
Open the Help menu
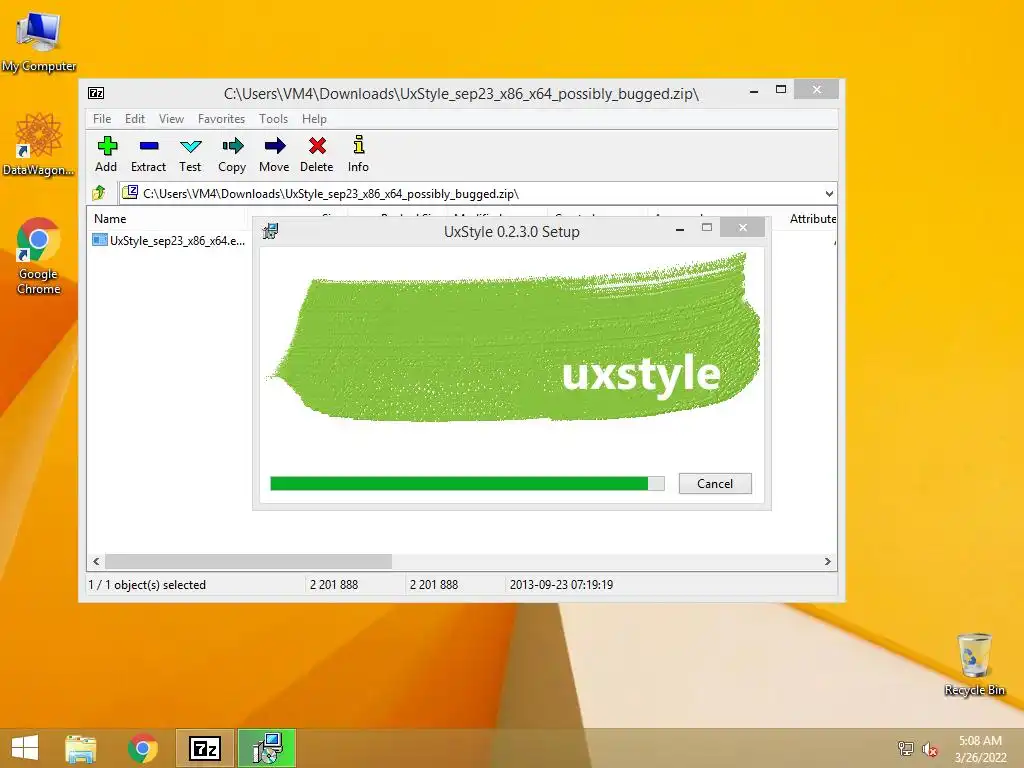coord(314,119)
